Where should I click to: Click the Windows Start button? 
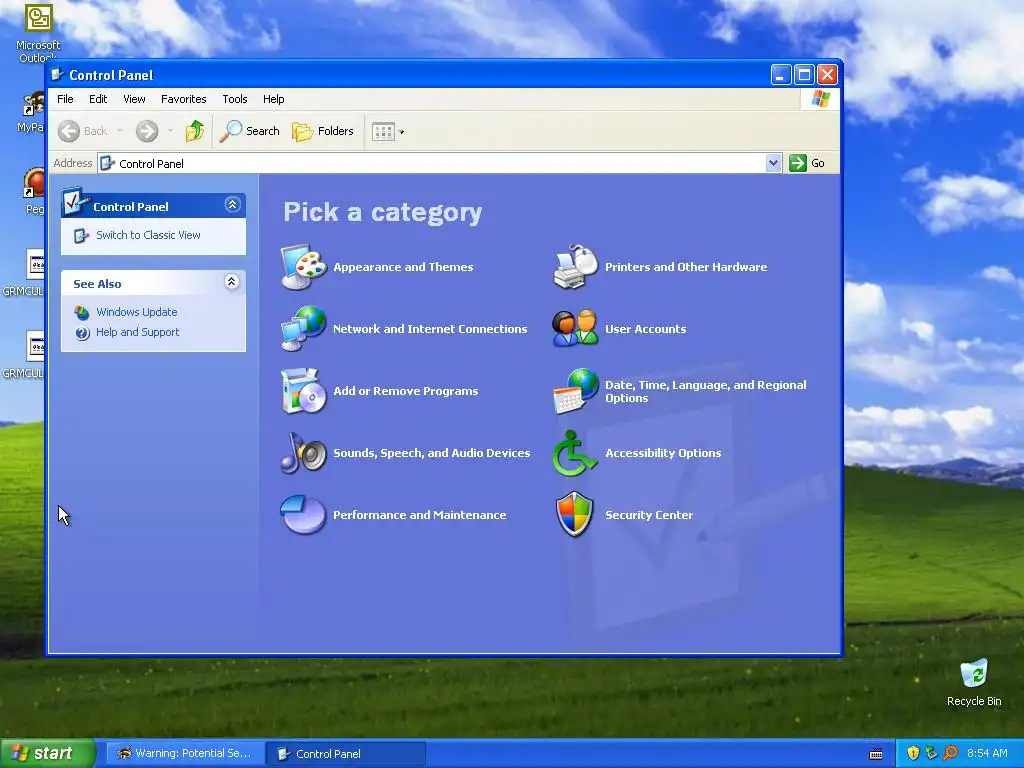[x=47, y=754]
